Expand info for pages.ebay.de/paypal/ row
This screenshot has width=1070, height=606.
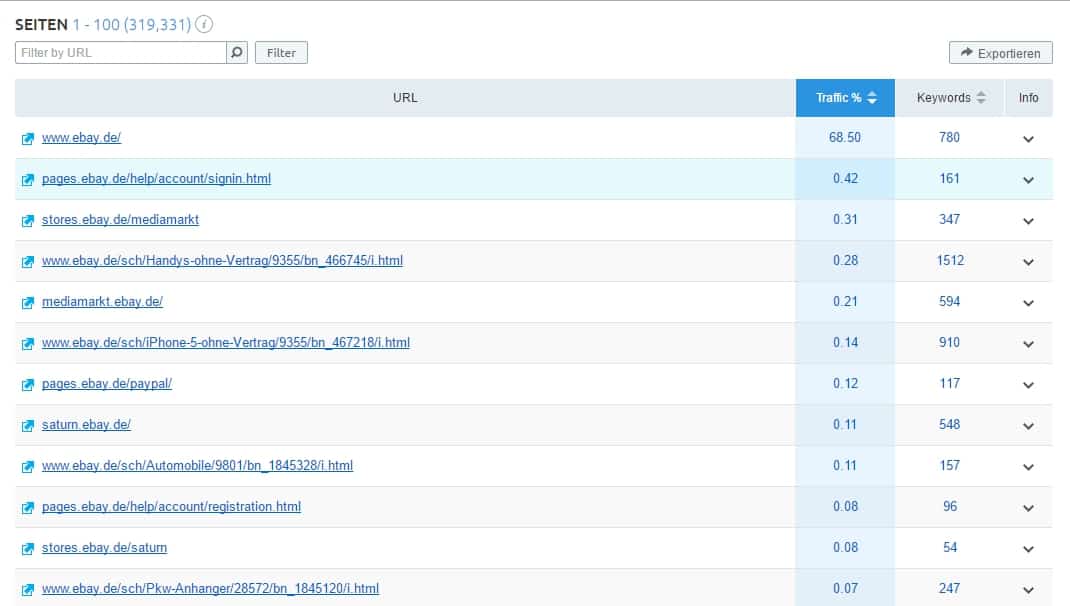(x=1028, y=384)
